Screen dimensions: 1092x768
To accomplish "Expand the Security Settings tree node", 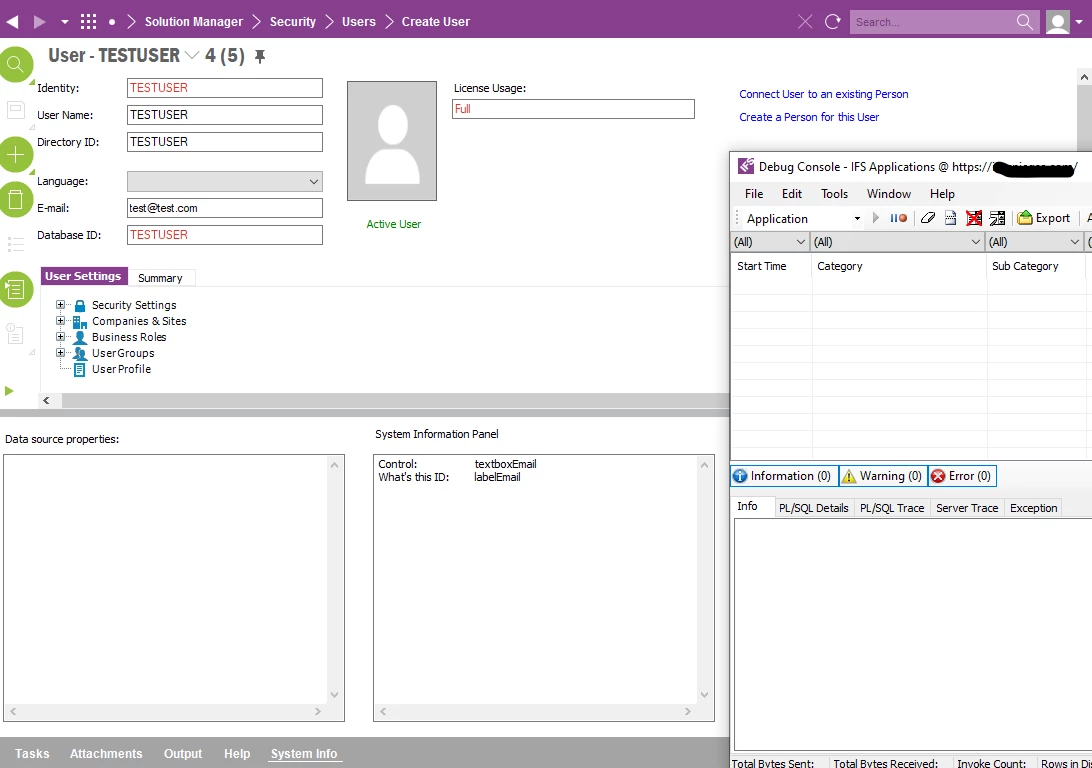I will pos(61,305).
